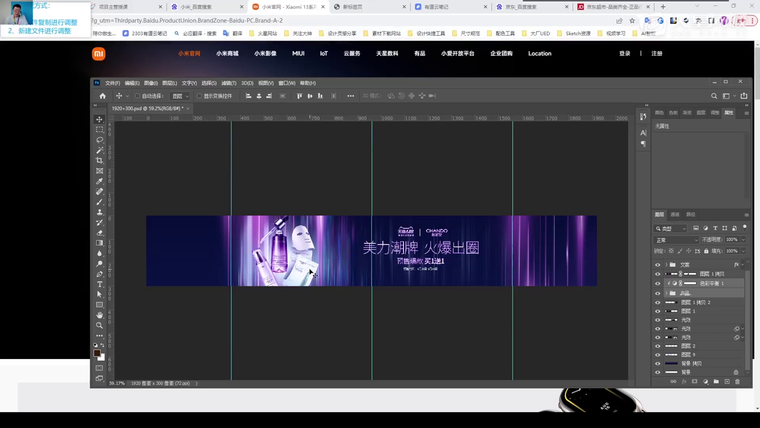The width and height of the screenshot is (760, 428).
Task: Hide the 背景 layer using its eye icon
Action: pyautogui.click(x=658, y=372)
